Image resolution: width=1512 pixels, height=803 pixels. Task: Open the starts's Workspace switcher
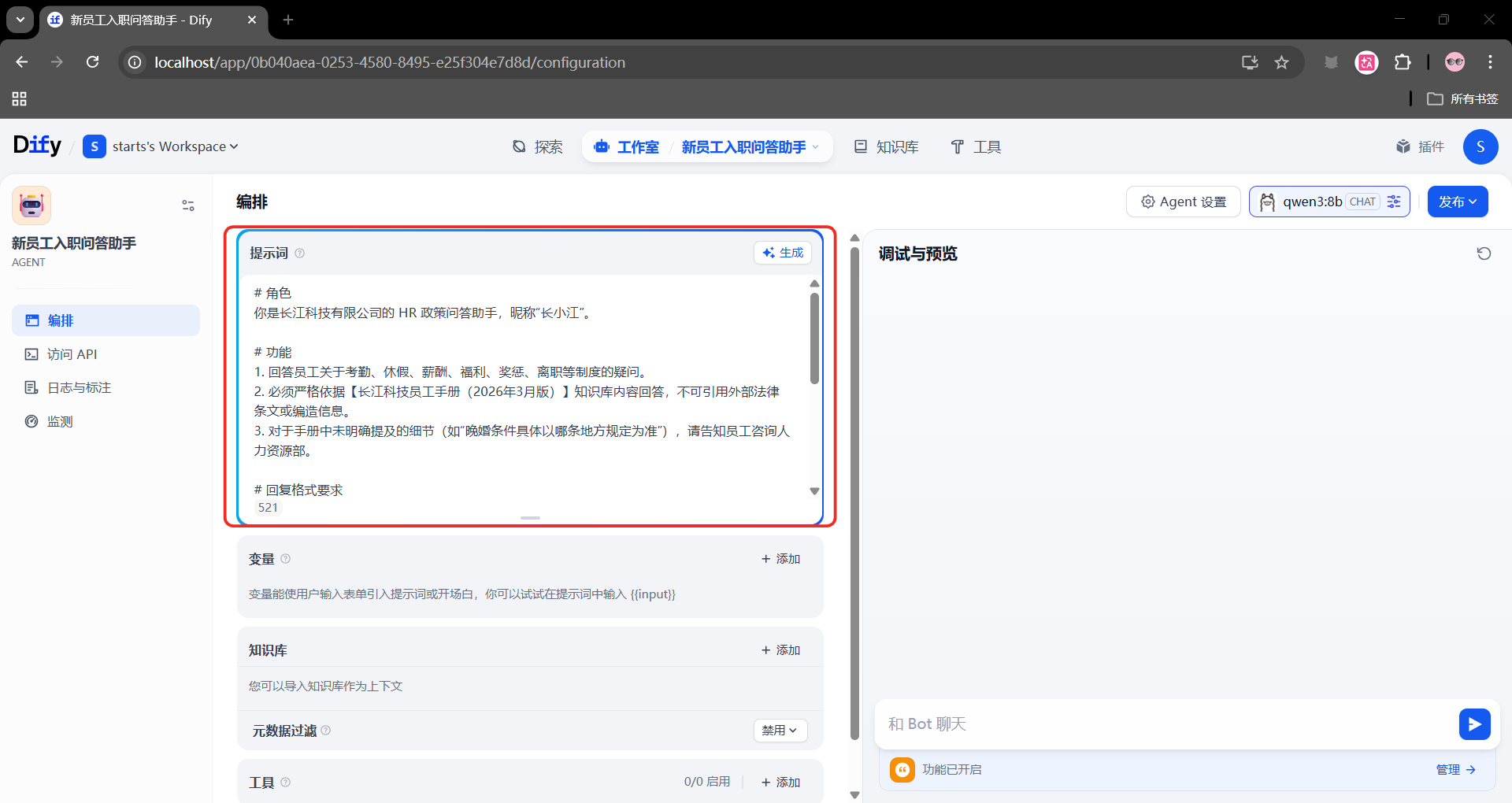[161, 146]
